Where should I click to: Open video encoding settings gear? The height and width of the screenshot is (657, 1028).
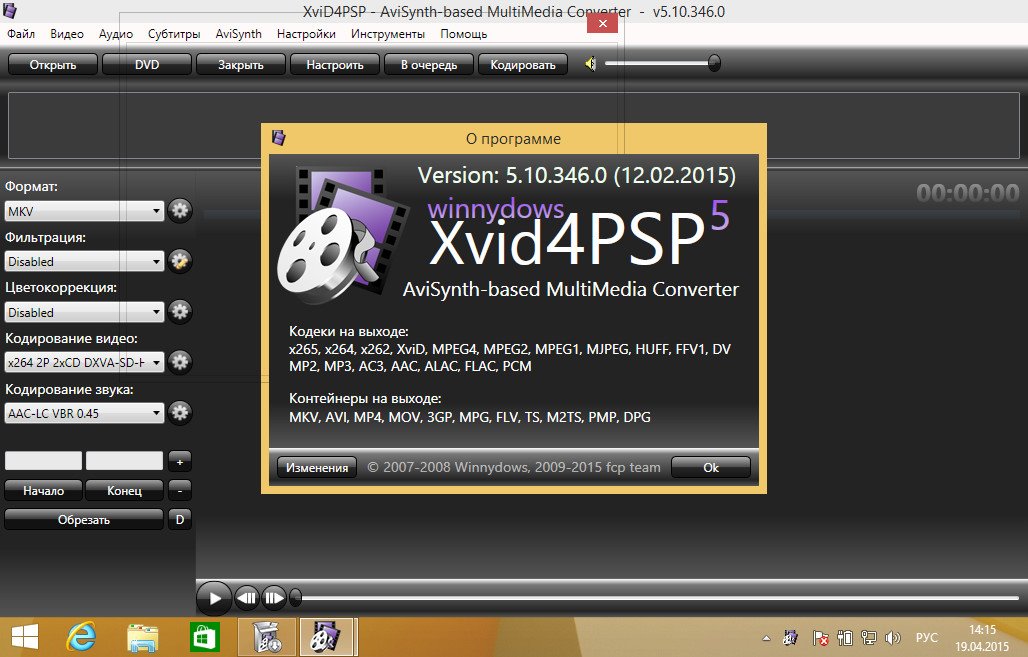click(x=180, y=361)
